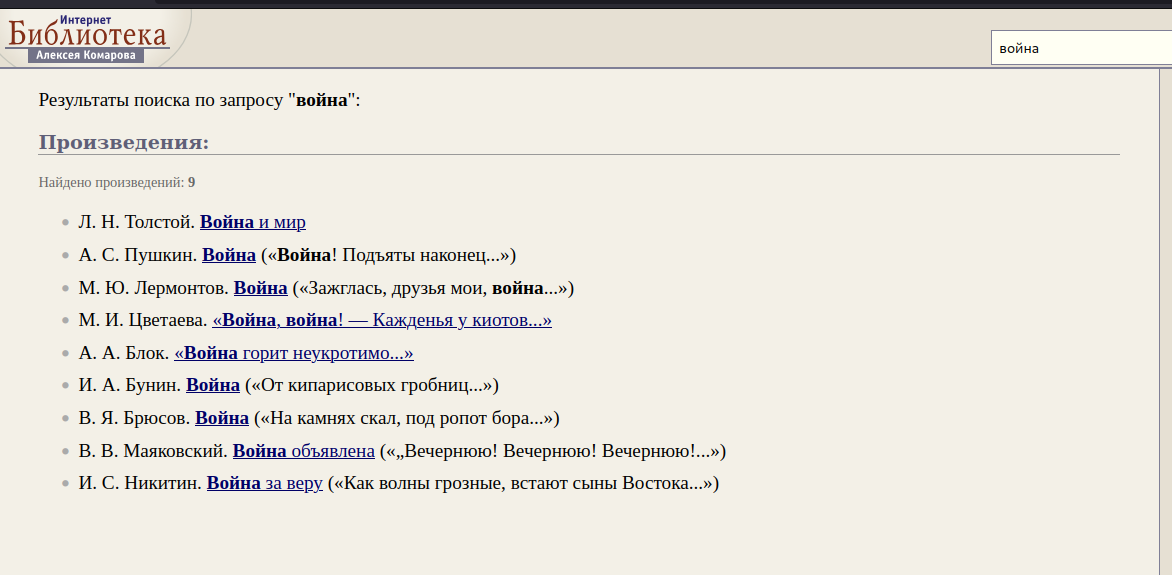The width and height of the screenshot is (1172, 575).
Task: Click the first-line text «Как волны грозные, встают сыны Востока...»
Action: (524, 483)
